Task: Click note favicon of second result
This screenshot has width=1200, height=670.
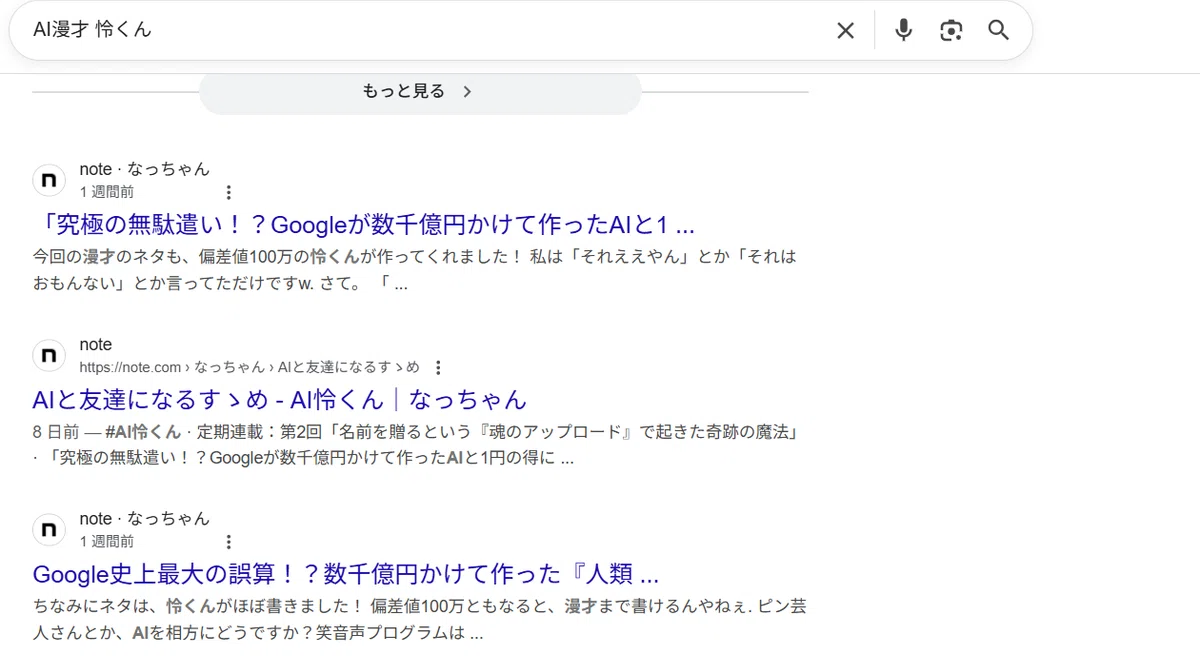Action: [x=49, y=355]
